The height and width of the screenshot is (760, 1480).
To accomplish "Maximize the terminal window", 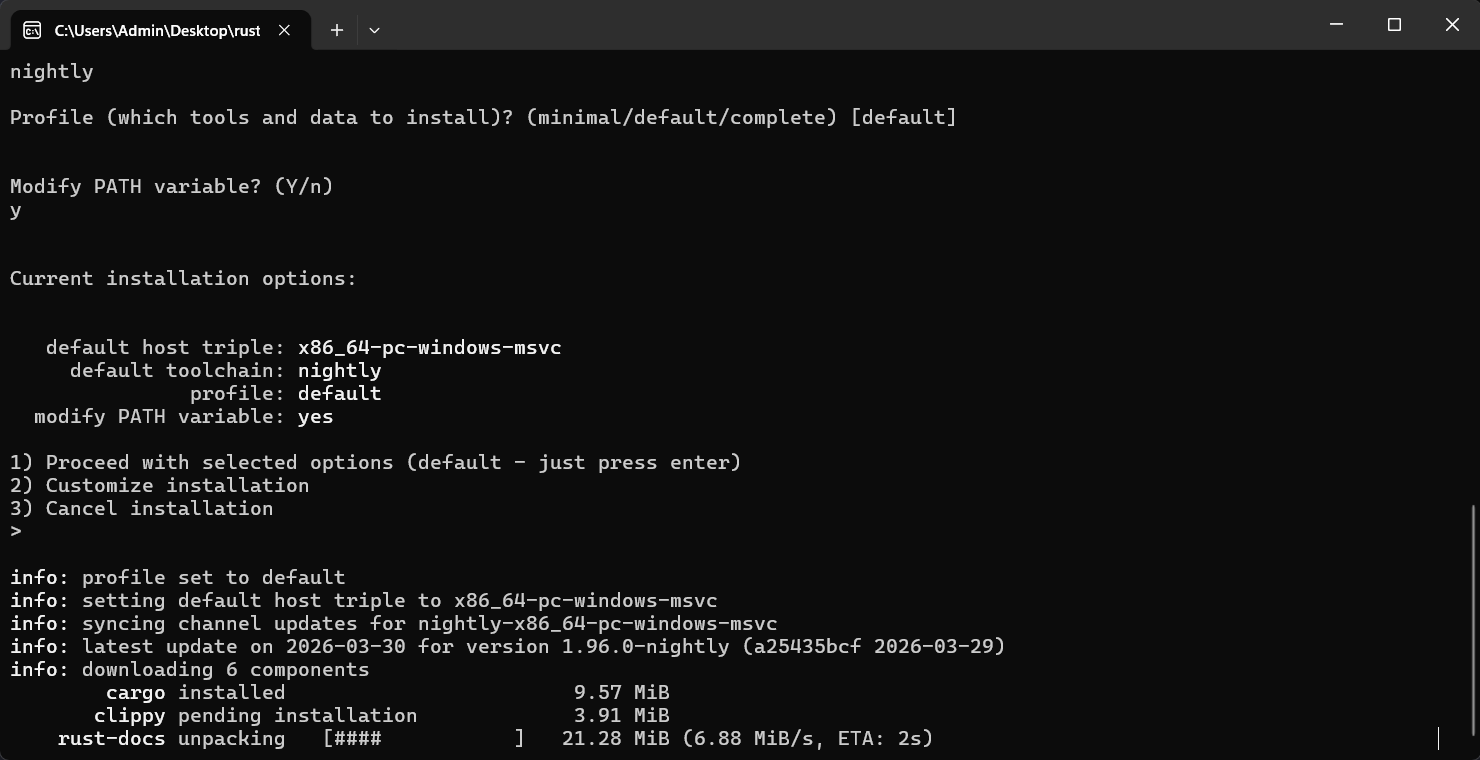I will click(x=1394, y=24).
